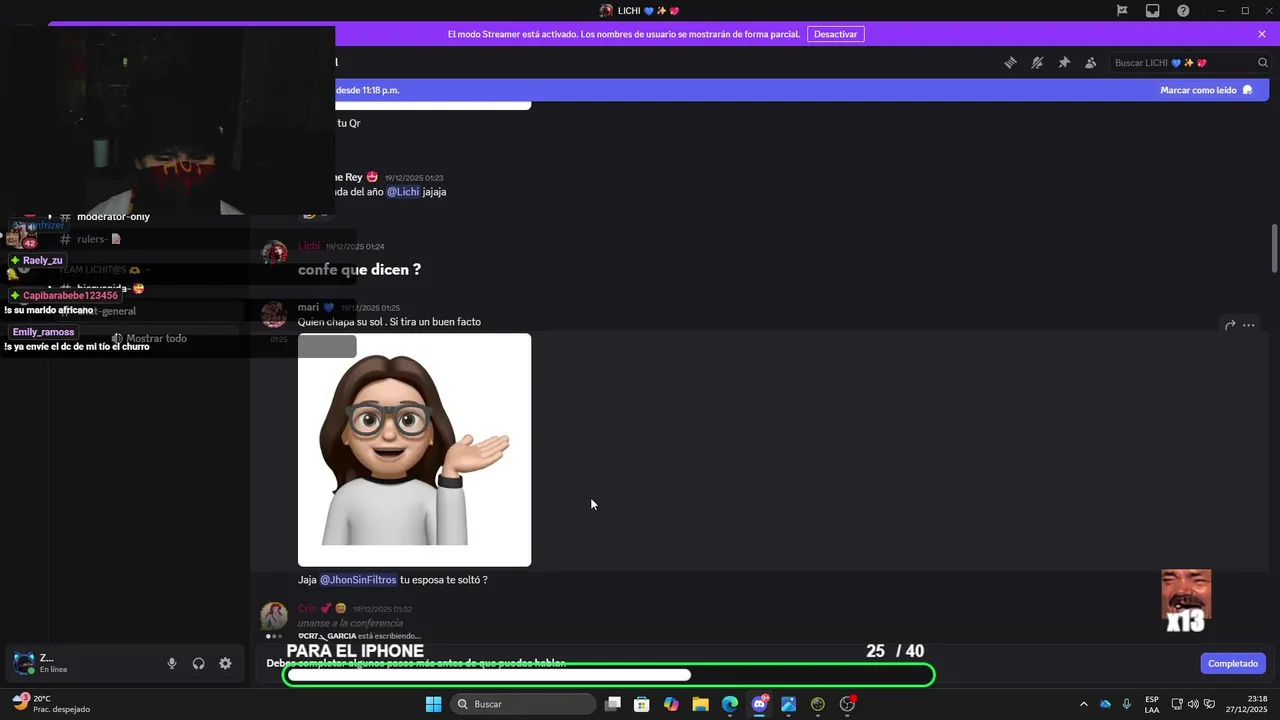Image resolution: width=1280 pixels, height=720 pixels.
Task: Open Microsoft Edge from the taskbar
Action: 730,704
